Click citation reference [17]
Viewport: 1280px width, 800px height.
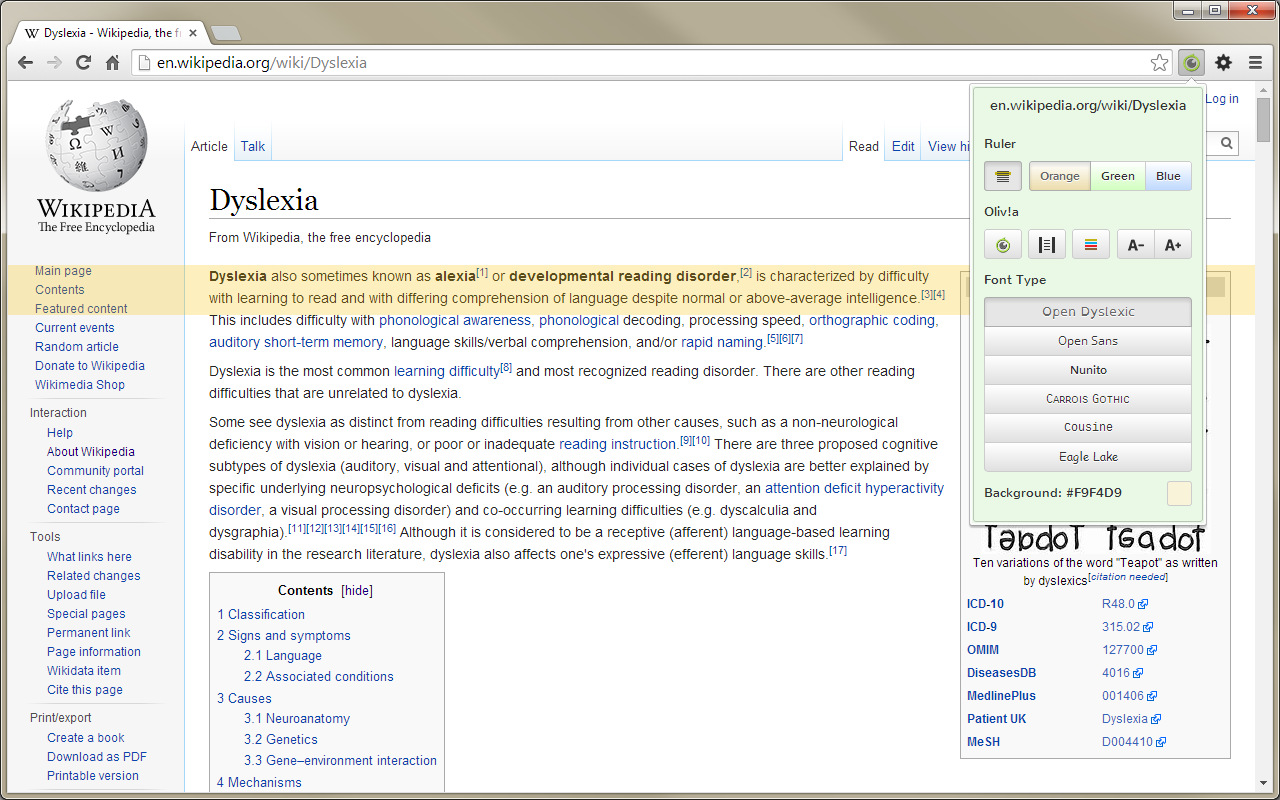point(838,551)
